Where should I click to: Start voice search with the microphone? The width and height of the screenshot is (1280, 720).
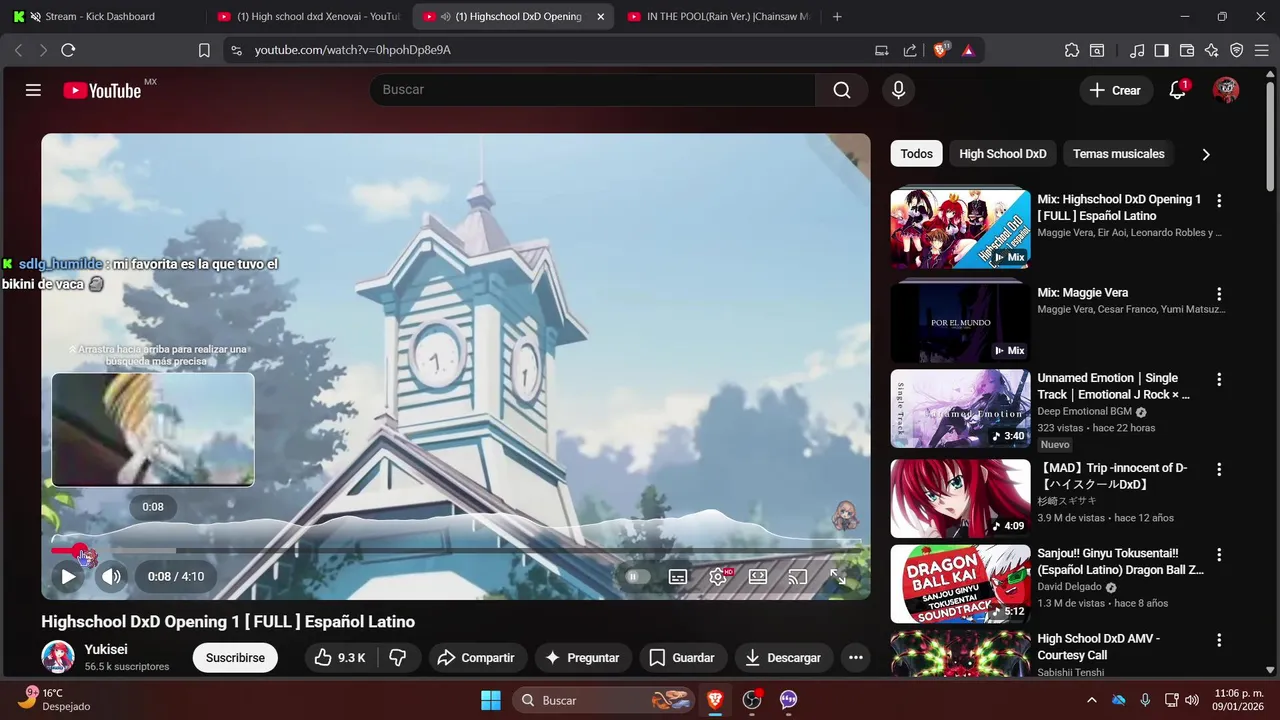point(898,90)
